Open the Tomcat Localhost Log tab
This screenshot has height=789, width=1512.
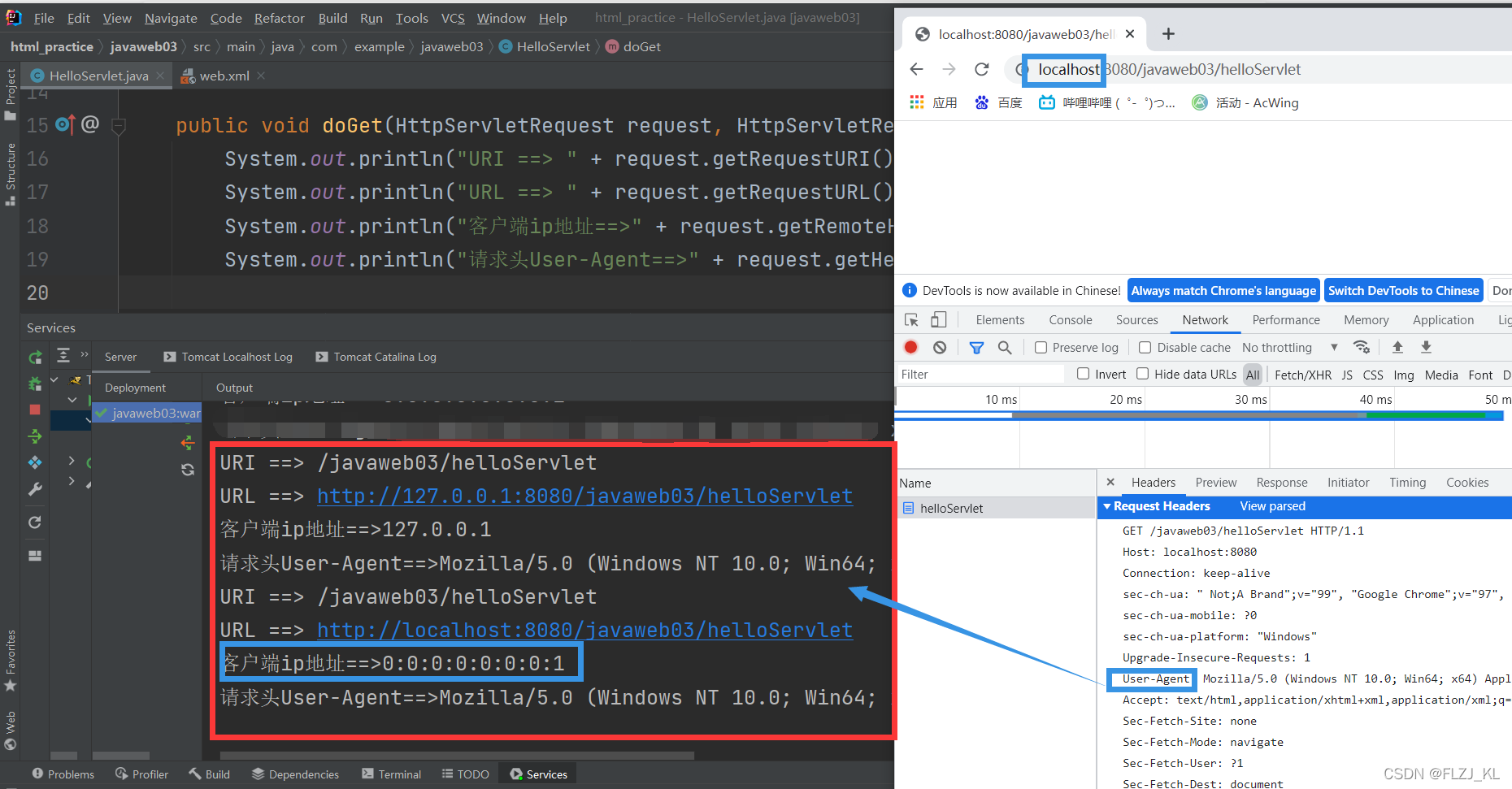[228, 357]
